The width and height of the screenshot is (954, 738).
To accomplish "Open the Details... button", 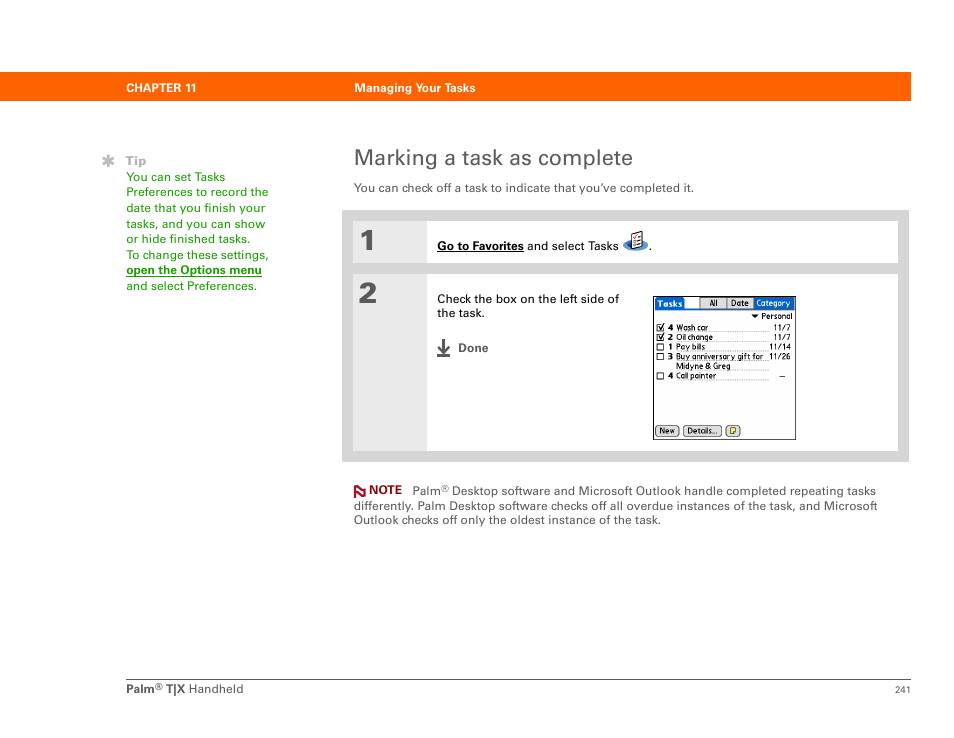I will [x=702, y=431].
